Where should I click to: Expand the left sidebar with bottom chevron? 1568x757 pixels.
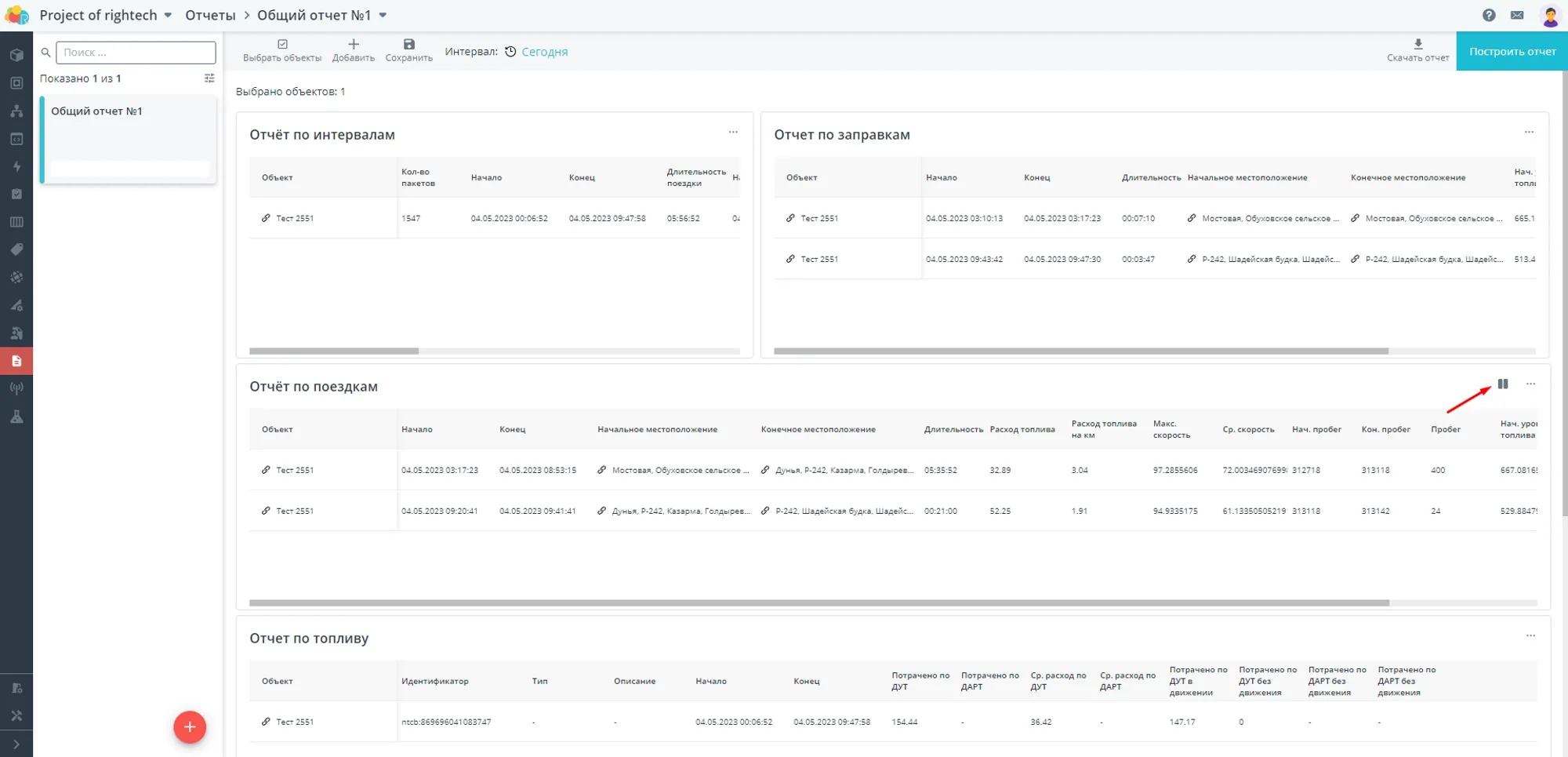coord(16,744)
